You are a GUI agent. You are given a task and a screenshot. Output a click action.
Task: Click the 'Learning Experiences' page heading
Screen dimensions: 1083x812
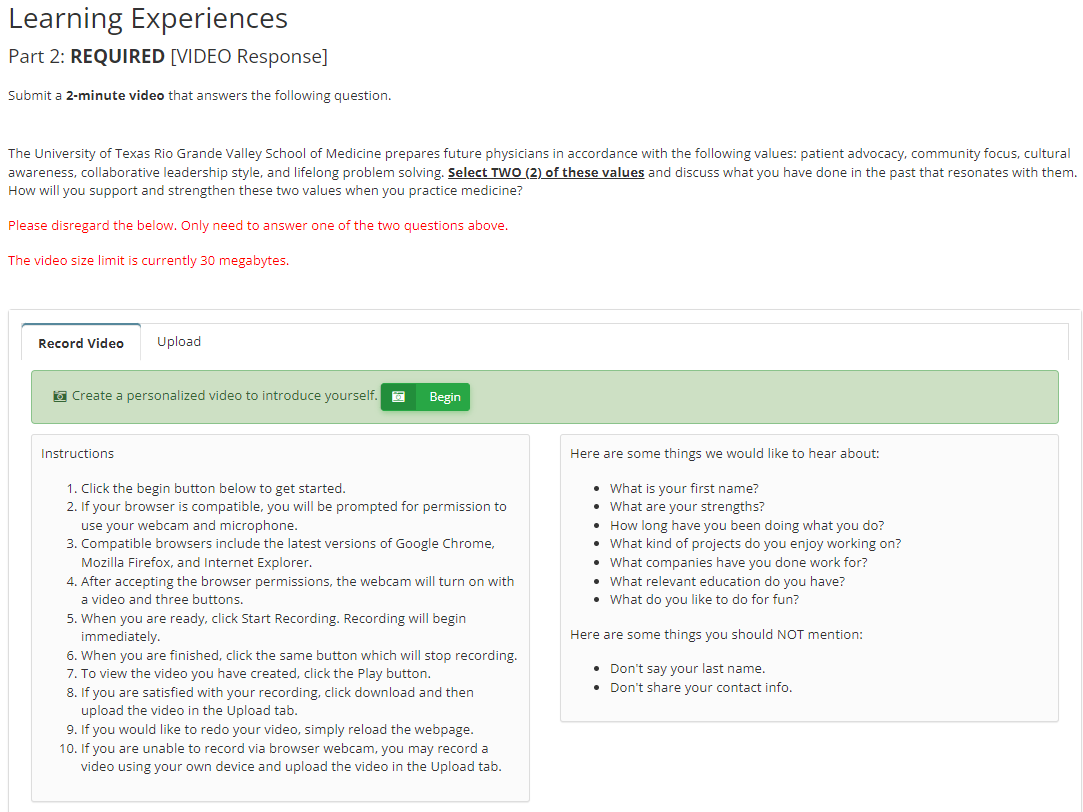pyautogui.click(x=148, y=19)
